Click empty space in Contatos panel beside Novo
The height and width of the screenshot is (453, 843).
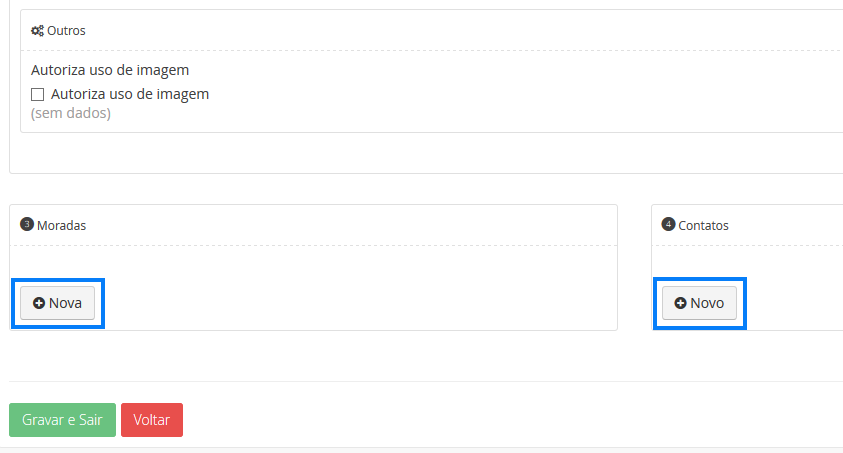[790, 300]
